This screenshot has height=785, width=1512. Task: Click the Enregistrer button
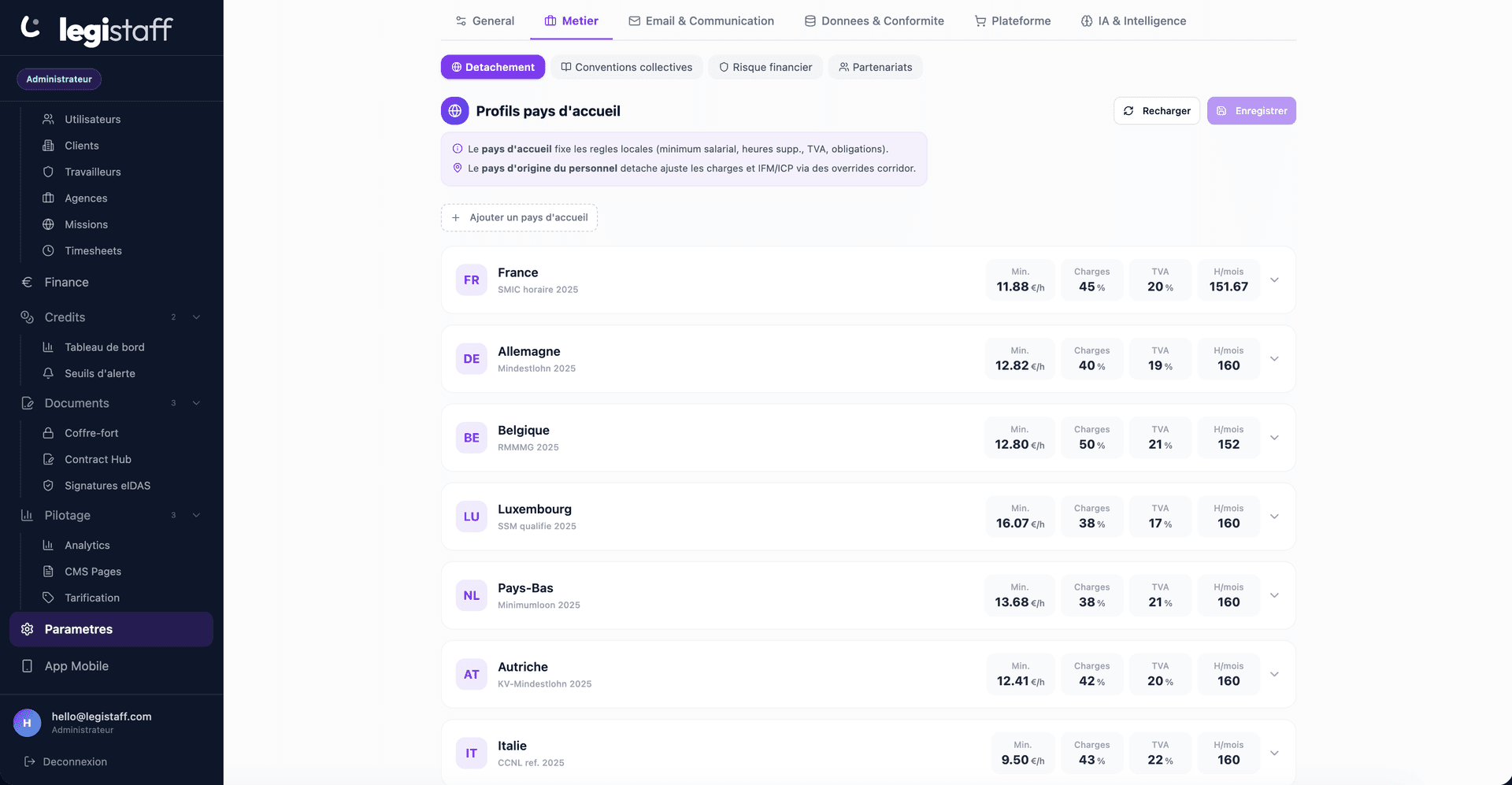pyautogui.click(x=1251, y=111)
